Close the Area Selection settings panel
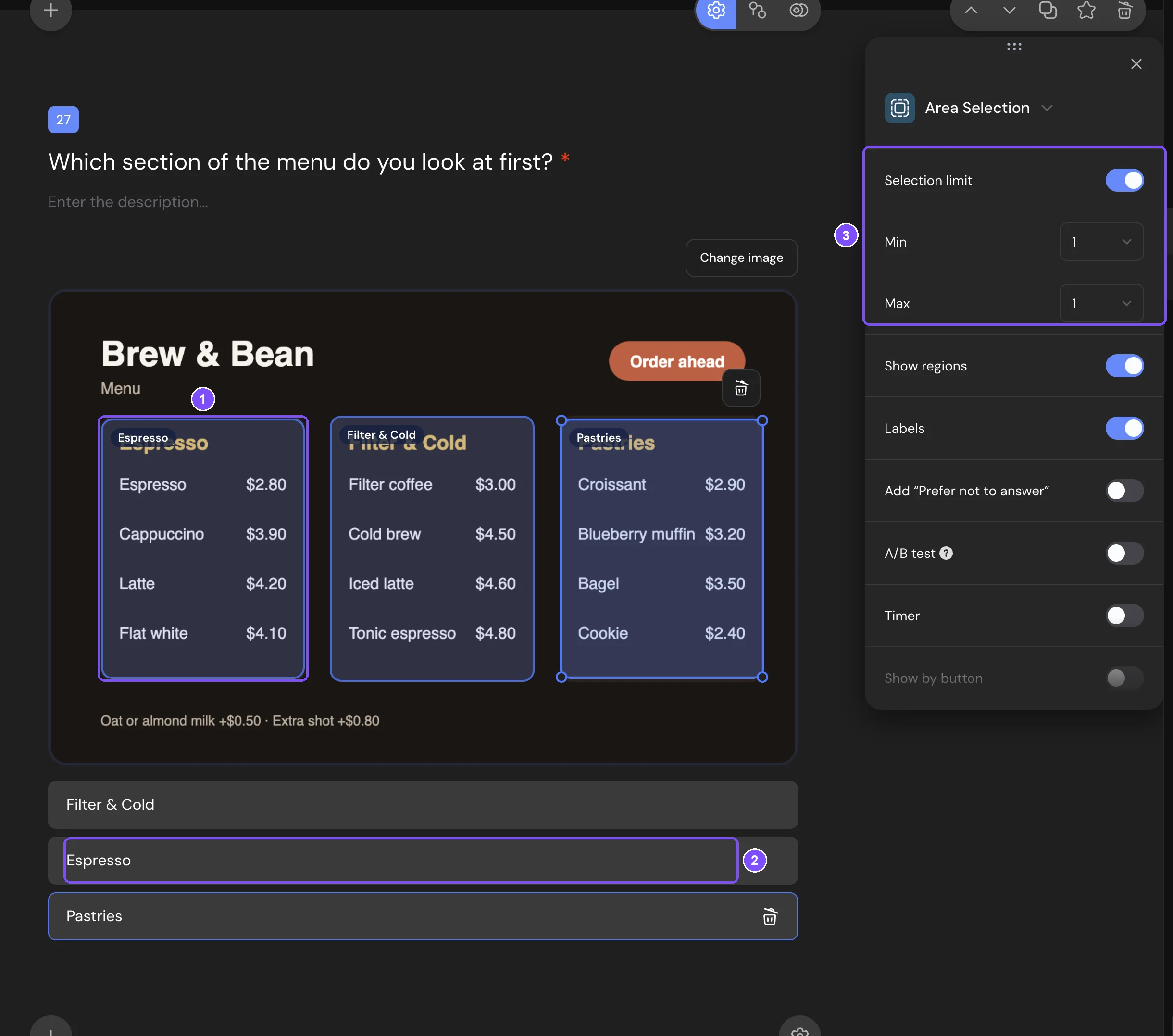Image resolution: width=1173 pixels, height=1036 pixels. (1136, 64)
